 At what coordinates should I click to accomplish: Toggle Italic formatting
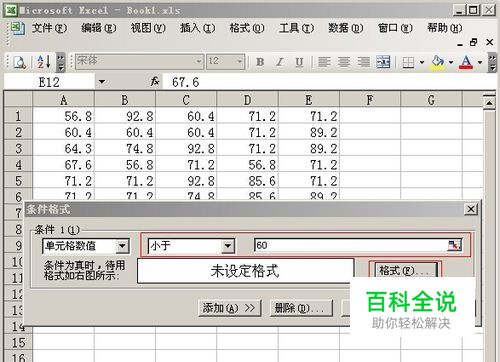pos(280,62)
